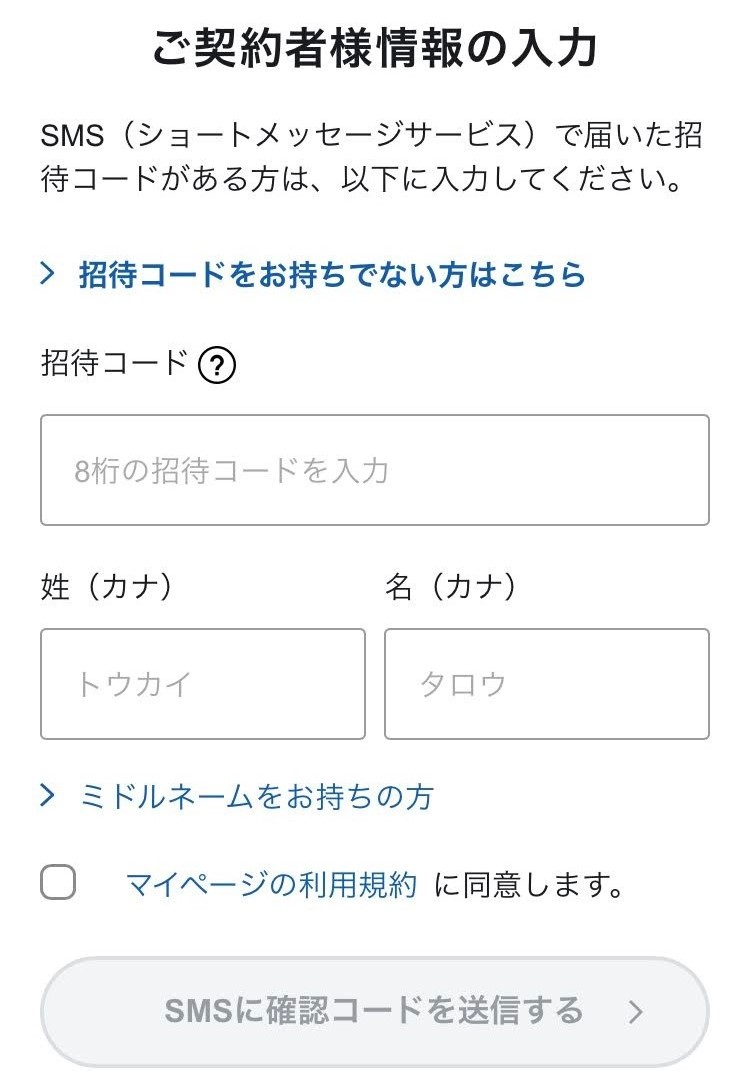
Task: Focus the 8桁の招待コード input field
Action: tap(374, 470)
